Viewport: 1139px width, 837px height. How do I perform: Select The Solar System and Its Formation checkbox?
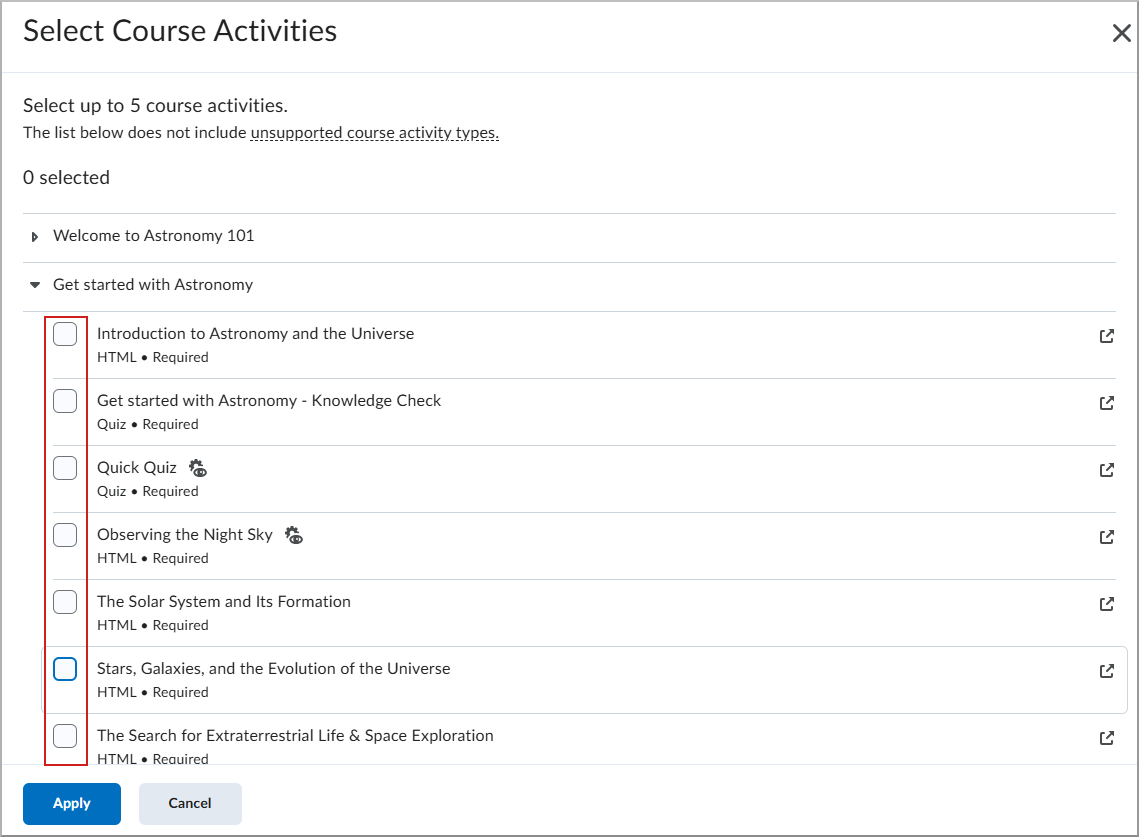click(x=65, y=602)
